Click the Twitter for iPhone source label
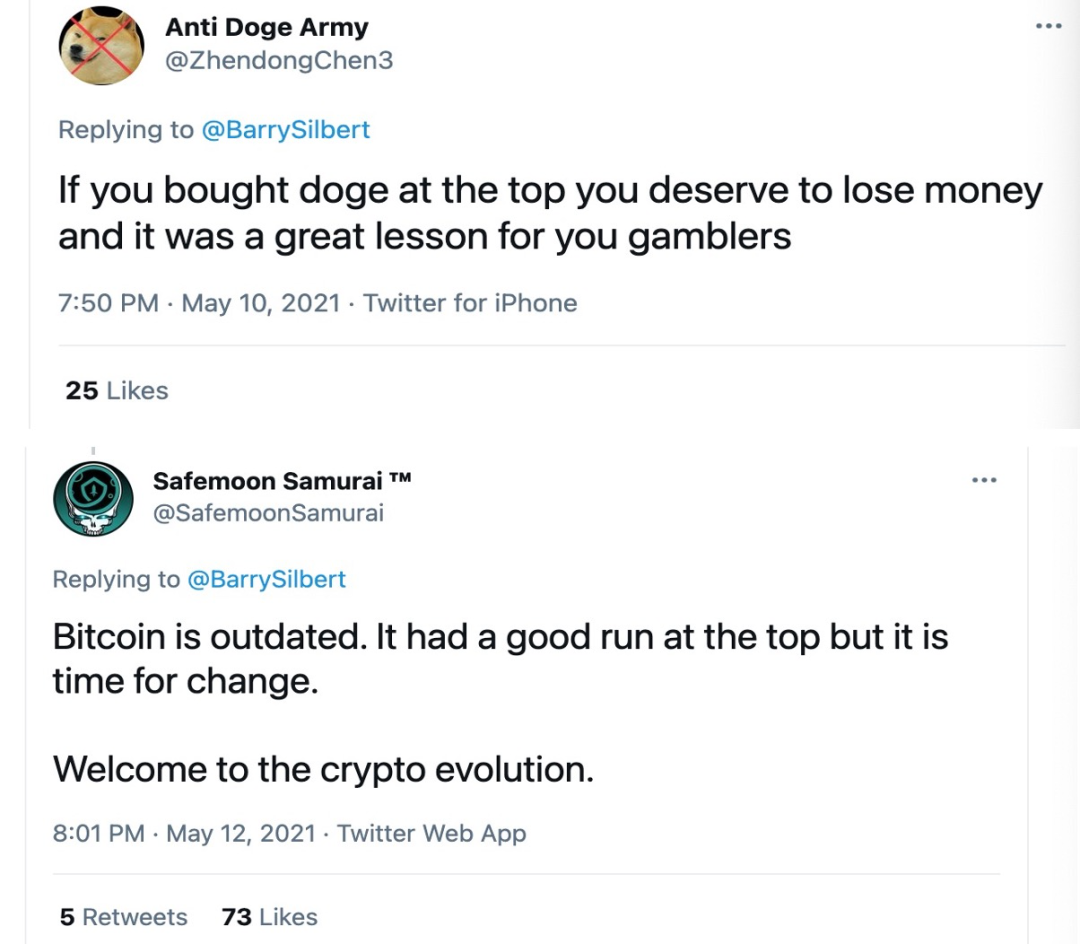This screenshot has width=1080, height=944. [470, 303]
